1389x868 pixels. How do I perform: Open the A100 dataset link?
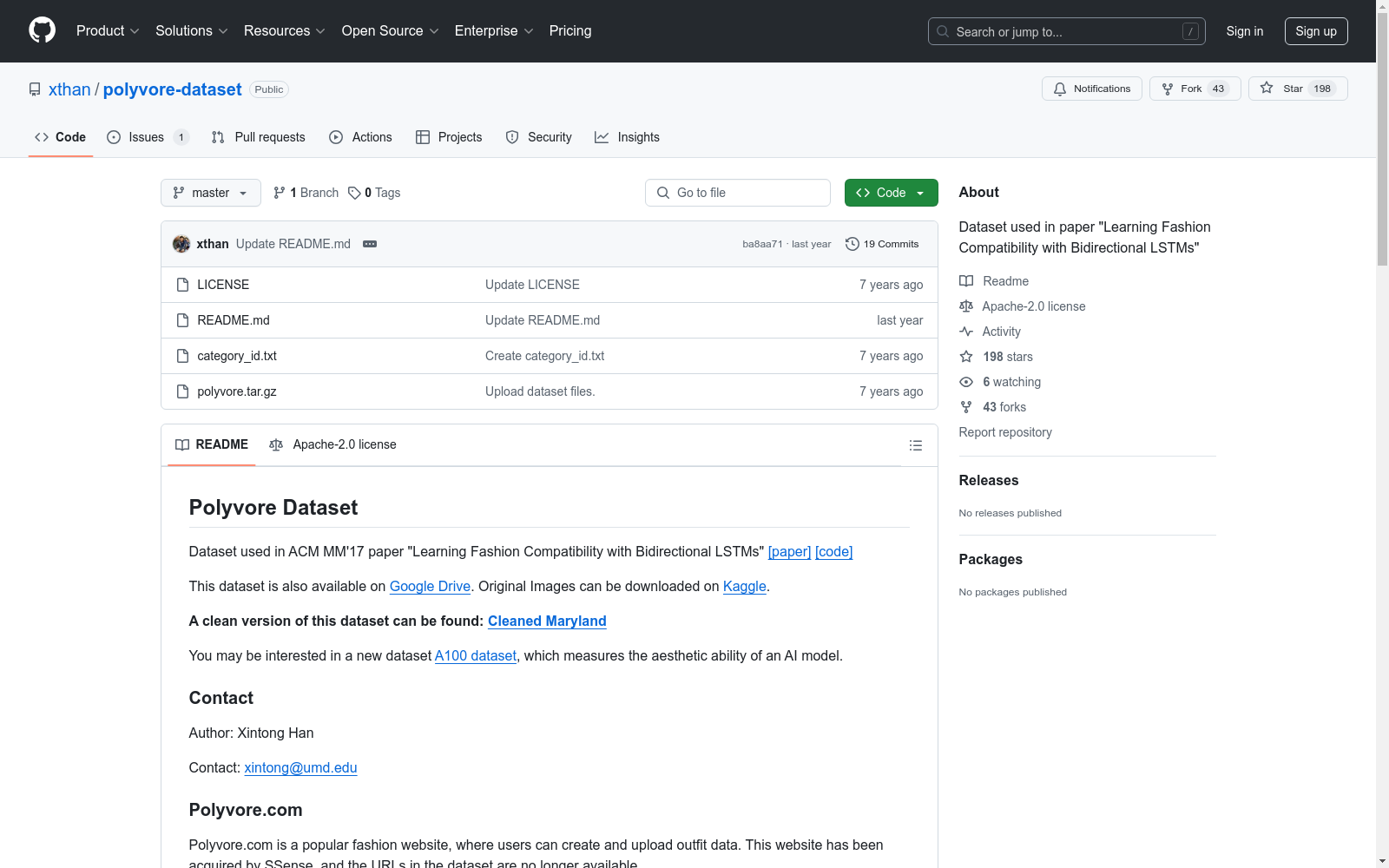click(x=476, y=656)
